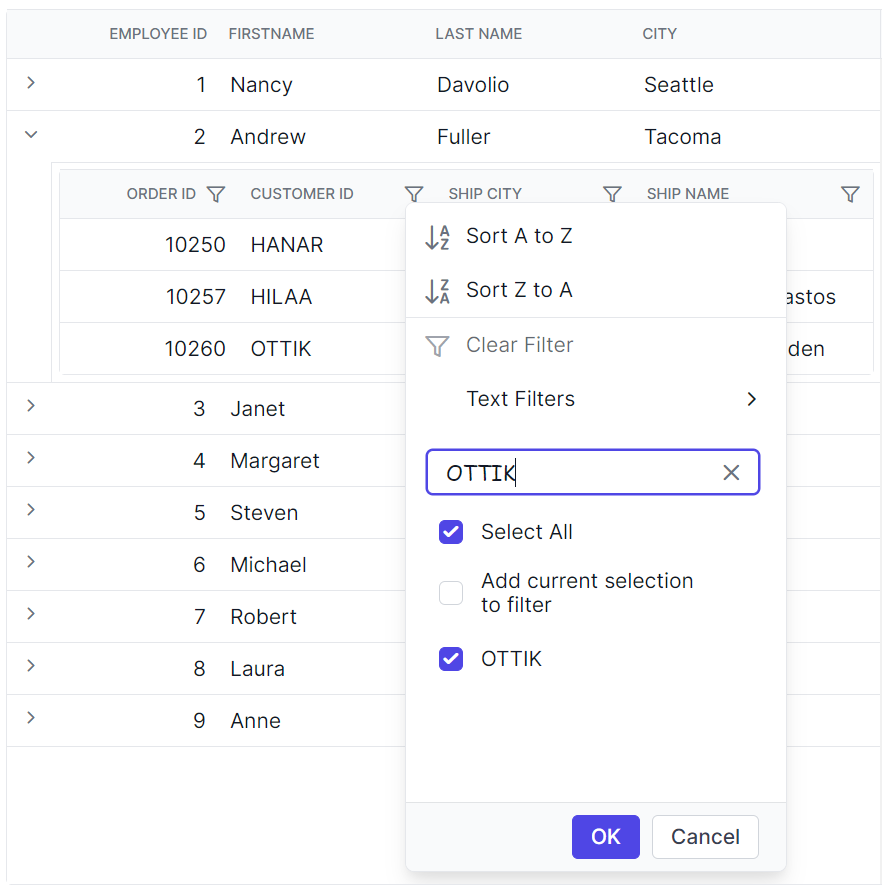Click the Last Name column header
This screenshot has width=882, height=889.
478,34
